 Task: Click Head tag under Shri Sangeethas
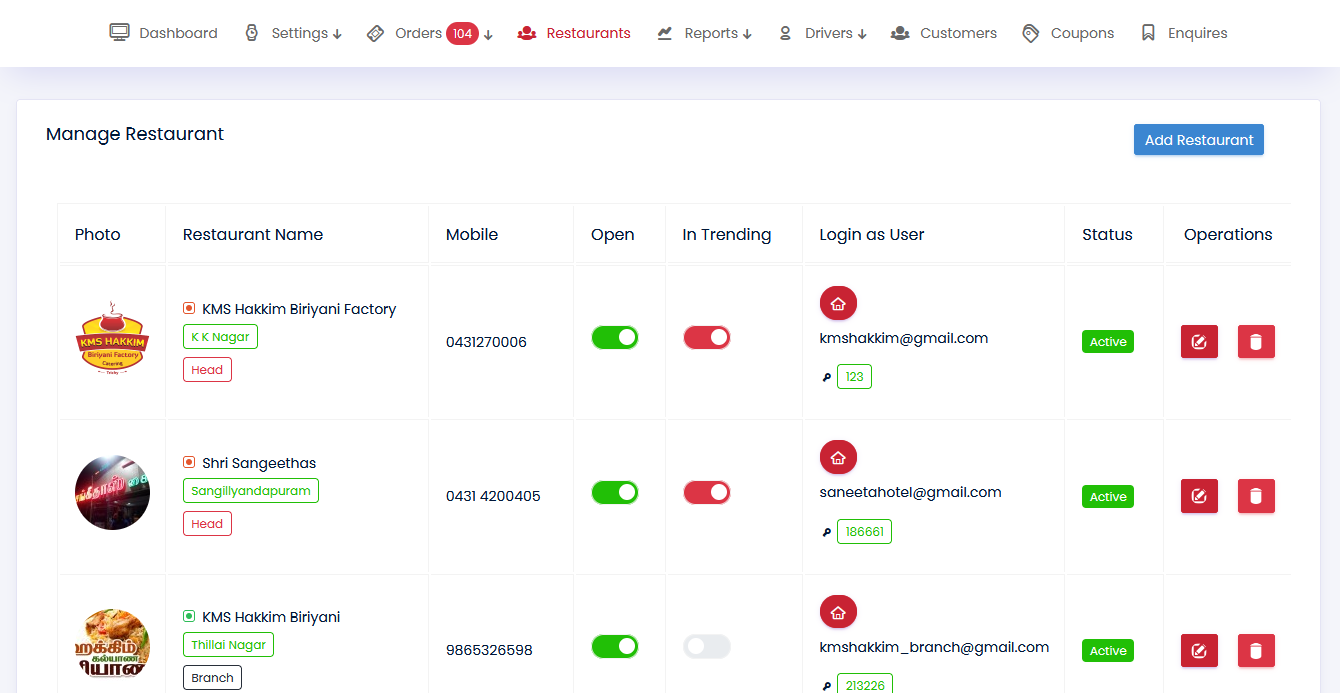click(207, 524)
